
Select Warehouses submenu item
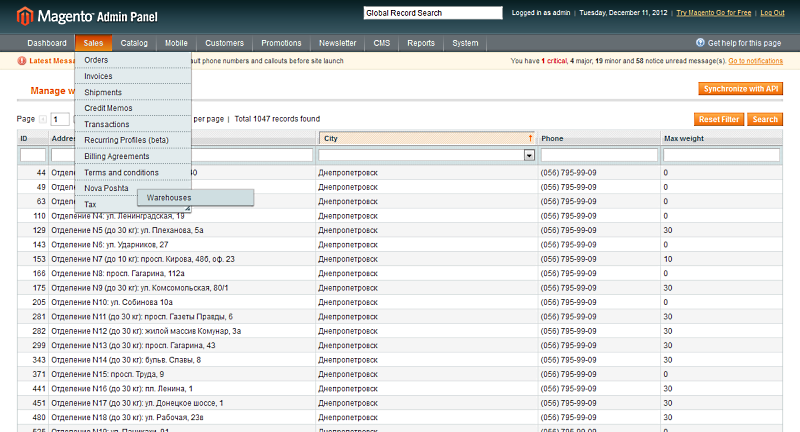coord(195,198)
